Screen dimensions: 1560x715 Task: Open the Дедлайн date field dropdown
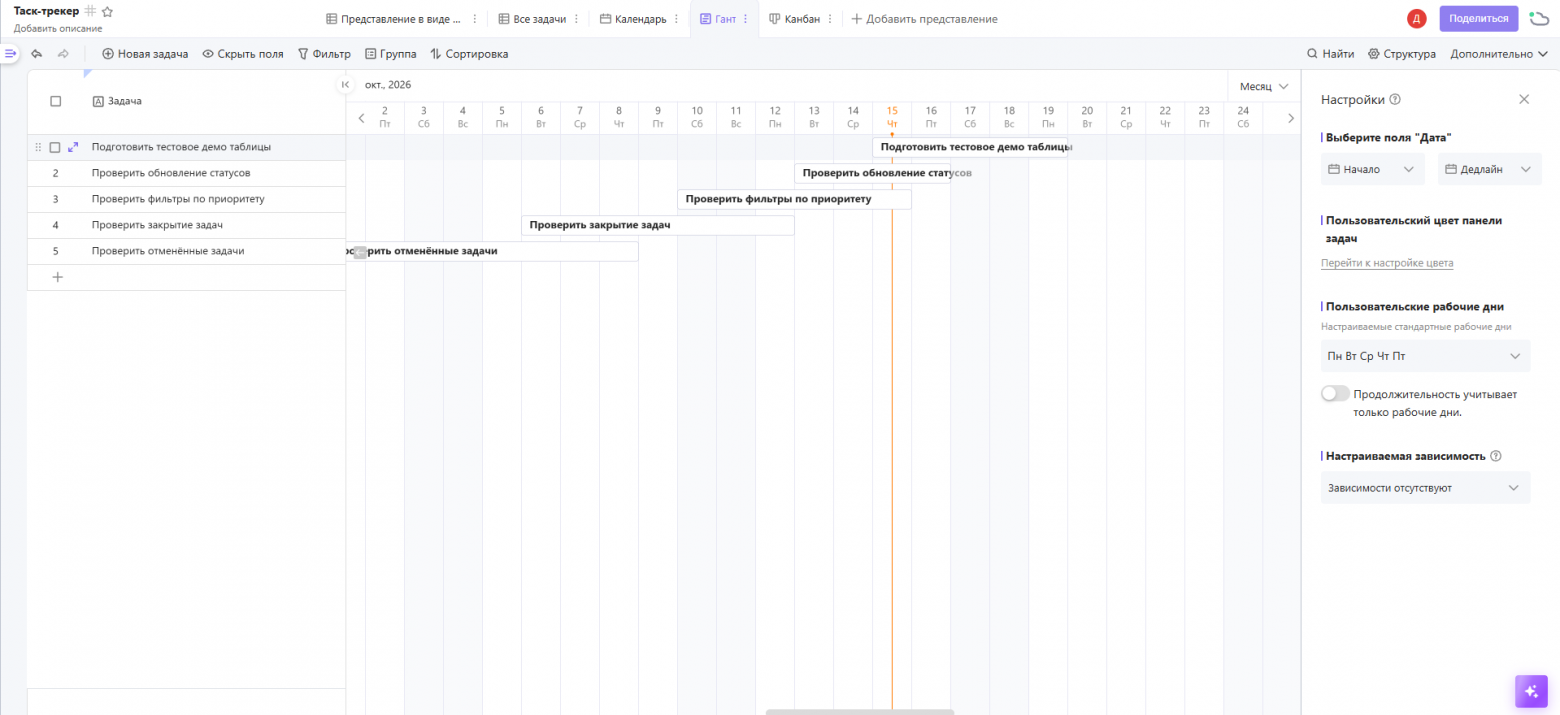(1490, 169)
